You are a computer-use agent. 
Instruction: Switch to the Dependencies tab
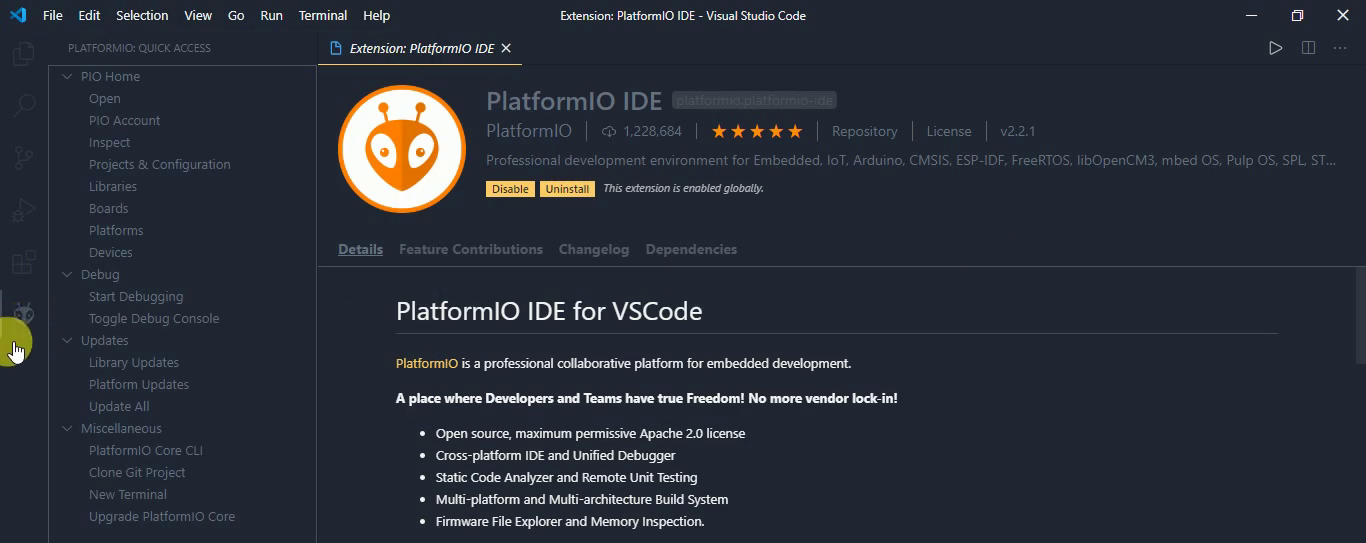point(691,249)
